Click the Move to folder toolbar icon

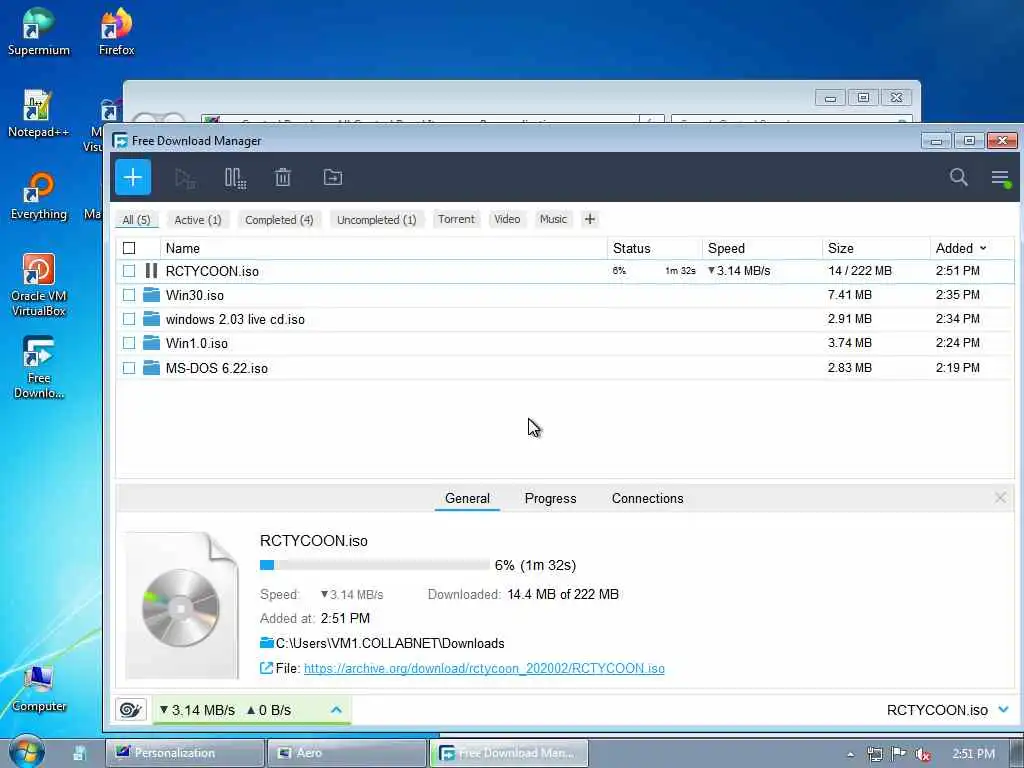332,177
